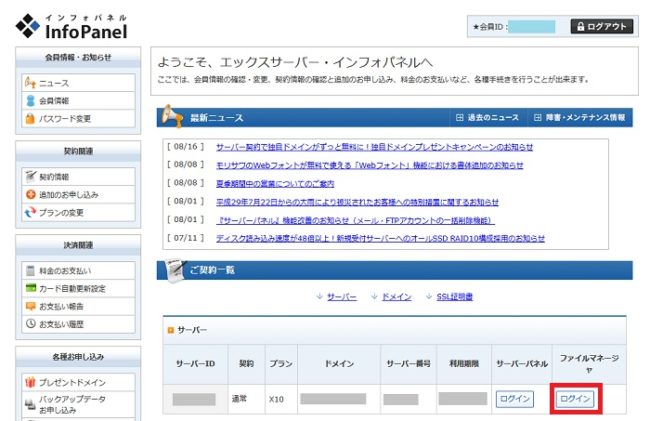Open お支払い履歴 menu item
Image resolution: width=650 pixels, height=421 pixels.
coord(78,324)
